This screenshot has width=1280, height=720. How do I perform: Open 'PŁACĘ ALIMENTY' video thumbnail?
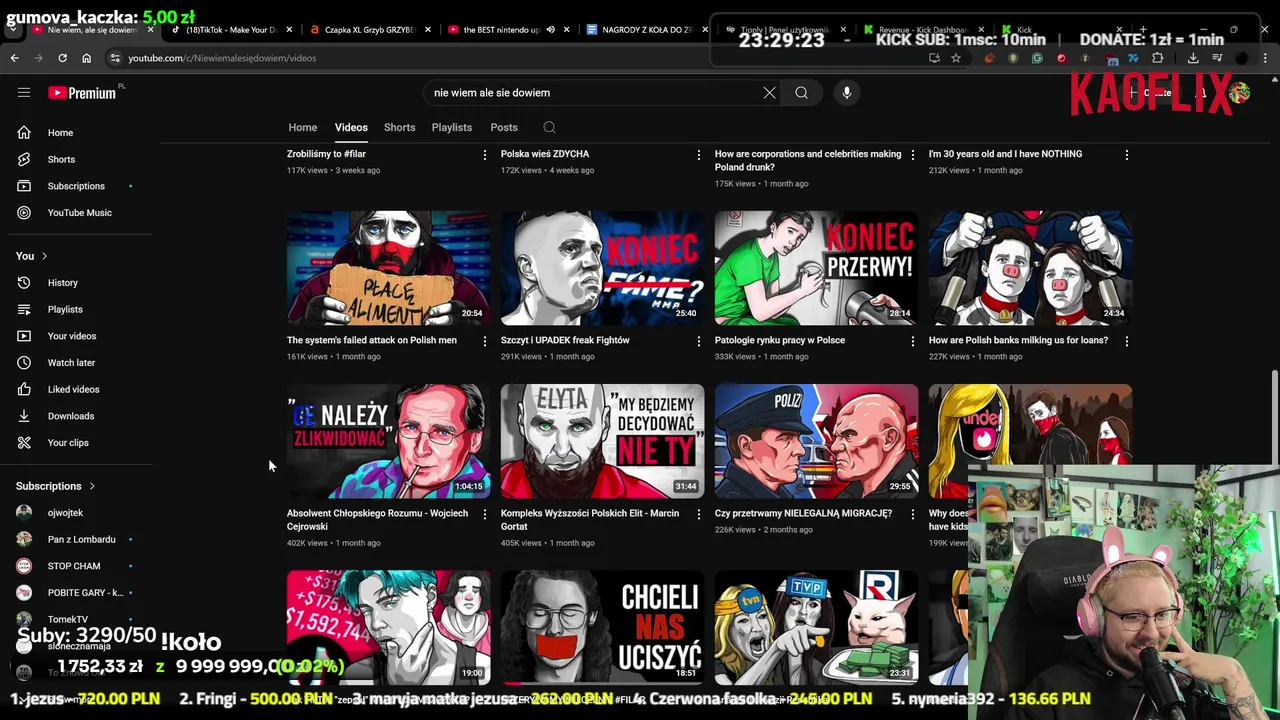tap(388, 268)
